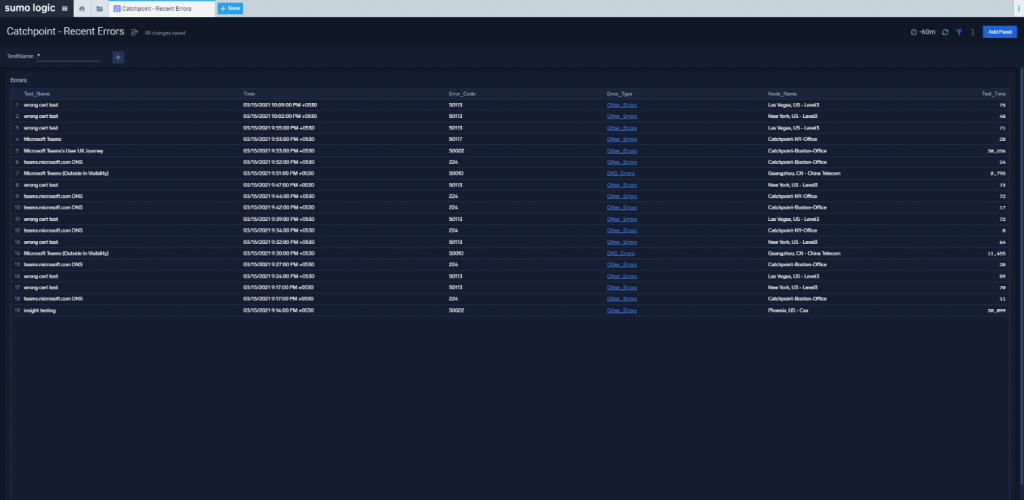Open Other_Errors link for Microsoft Teams's User UX Journey

622,151
